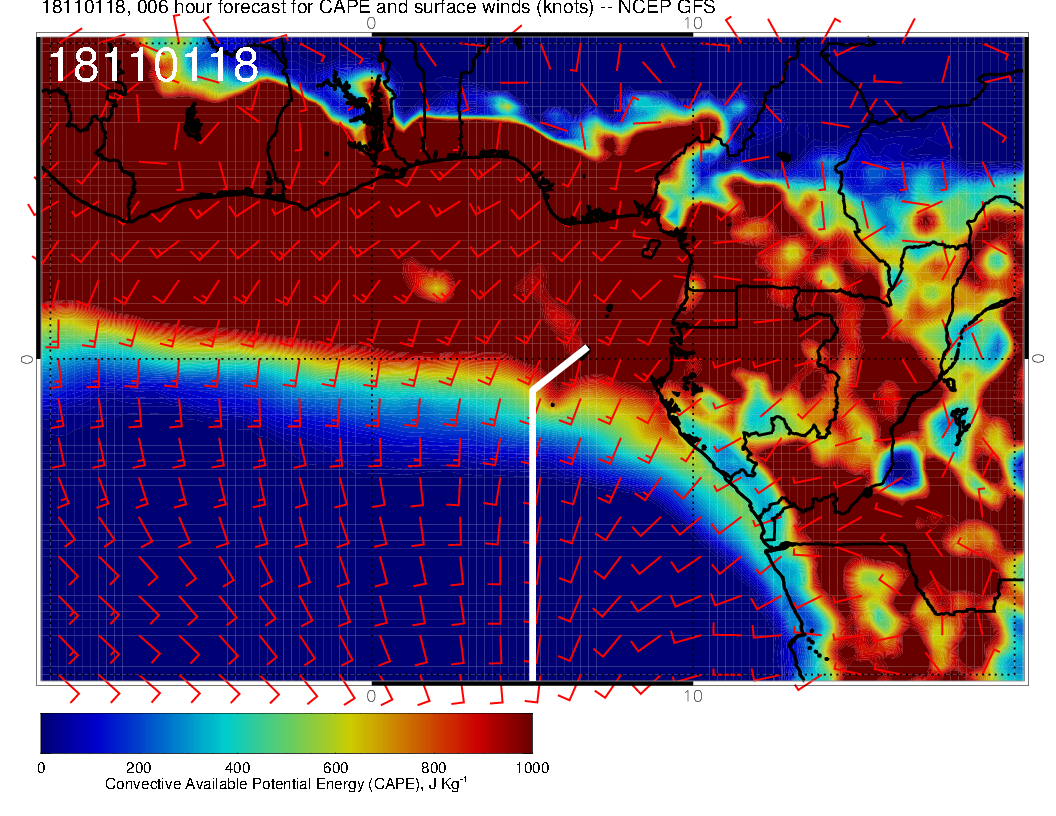Screen dimensions: 1056x816
Task: Click the 800 label under the colorbar
Action: coord(433,768)
